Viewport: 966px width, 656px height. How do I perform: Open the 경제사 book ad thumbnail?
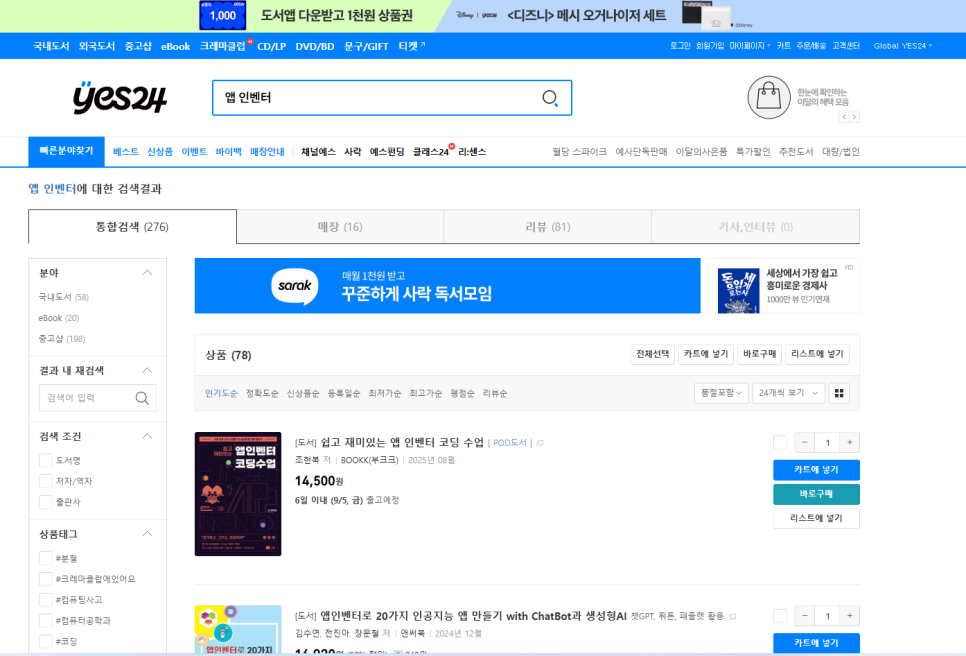click(738, 291)
